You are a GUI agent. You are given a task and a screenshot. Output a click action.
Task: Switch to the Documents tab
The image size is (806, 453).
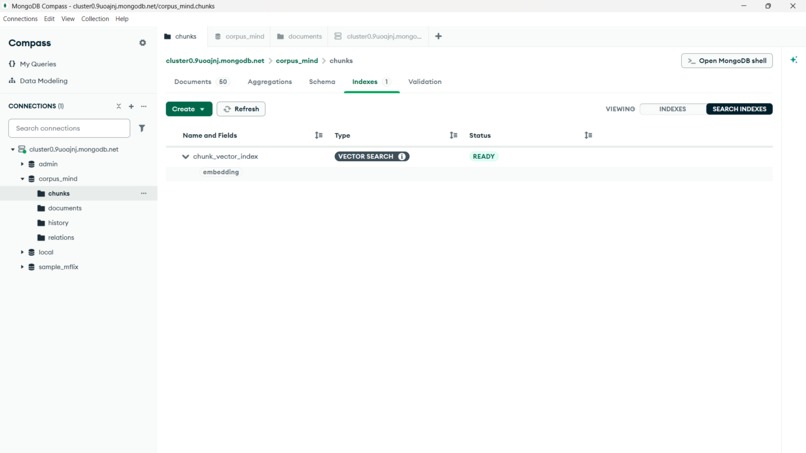[201, 82]
